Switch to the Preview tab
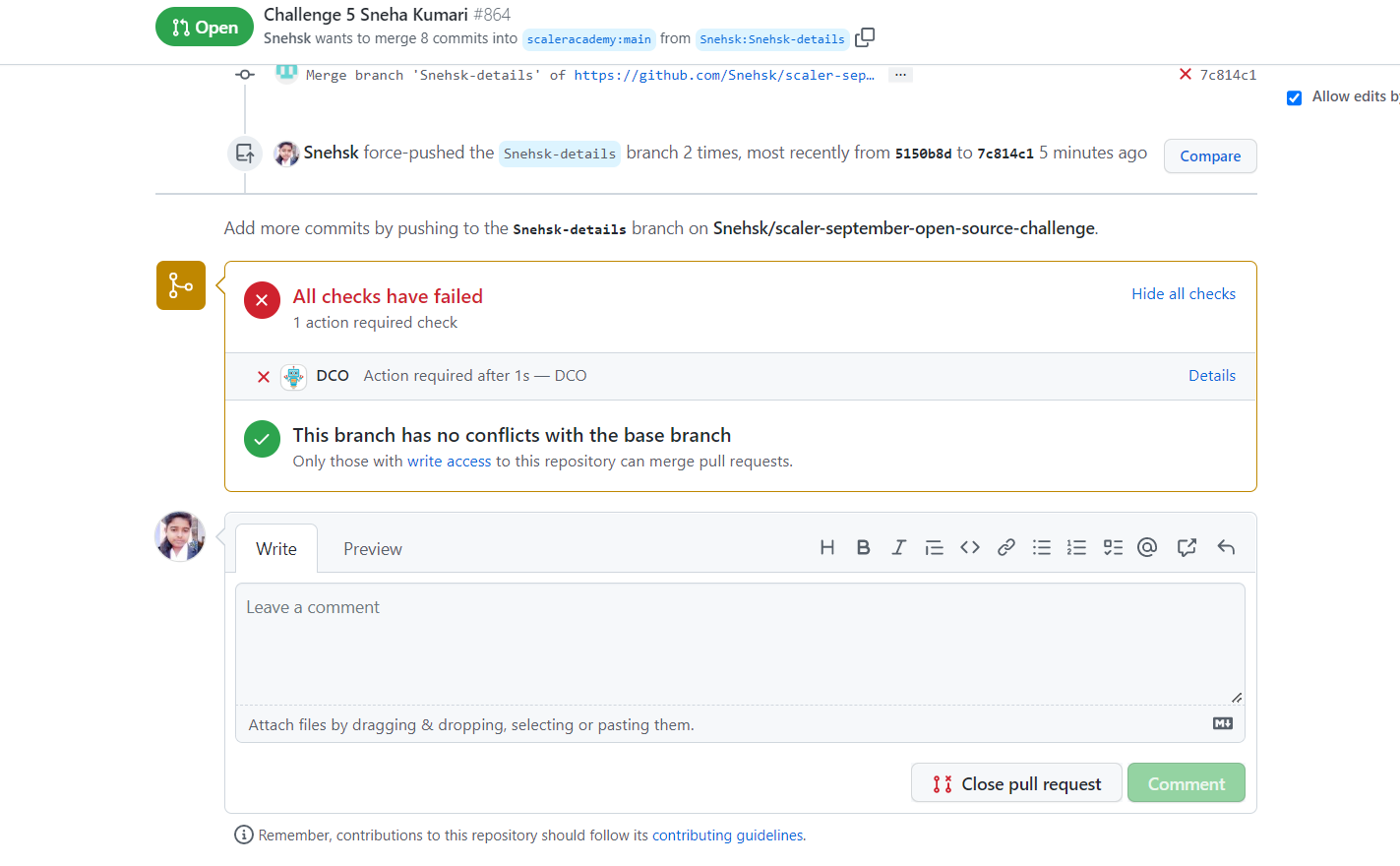This screenshot has width=1400, height=866. point(372,548)
